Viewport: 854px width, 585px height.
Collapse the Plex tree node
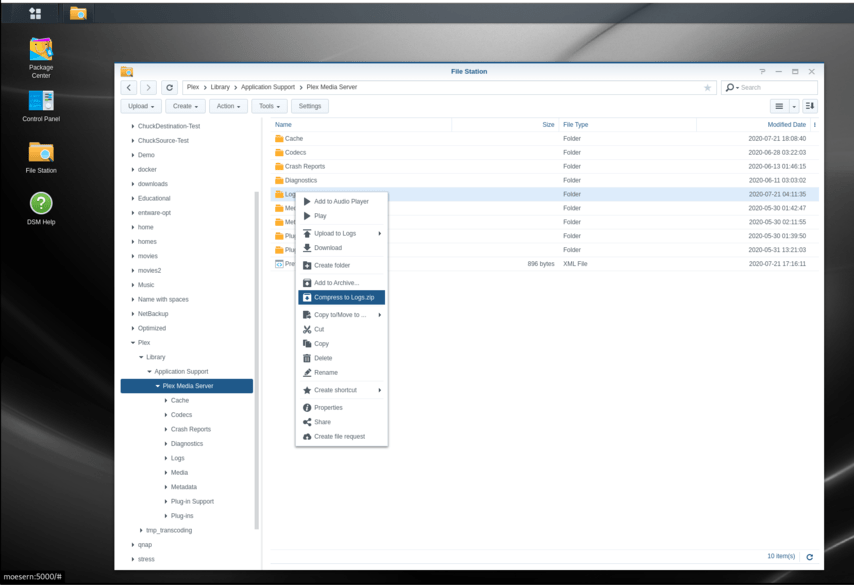pos(132,343)
